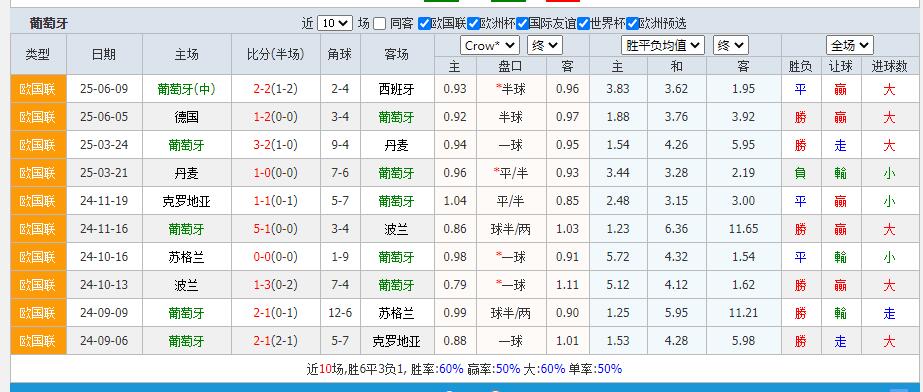Image resolution: width=923 pixels, height=392 pixels.
Task: Open home team 克罗地亚 in 24-11-19 row
Action: pos(187,201)
